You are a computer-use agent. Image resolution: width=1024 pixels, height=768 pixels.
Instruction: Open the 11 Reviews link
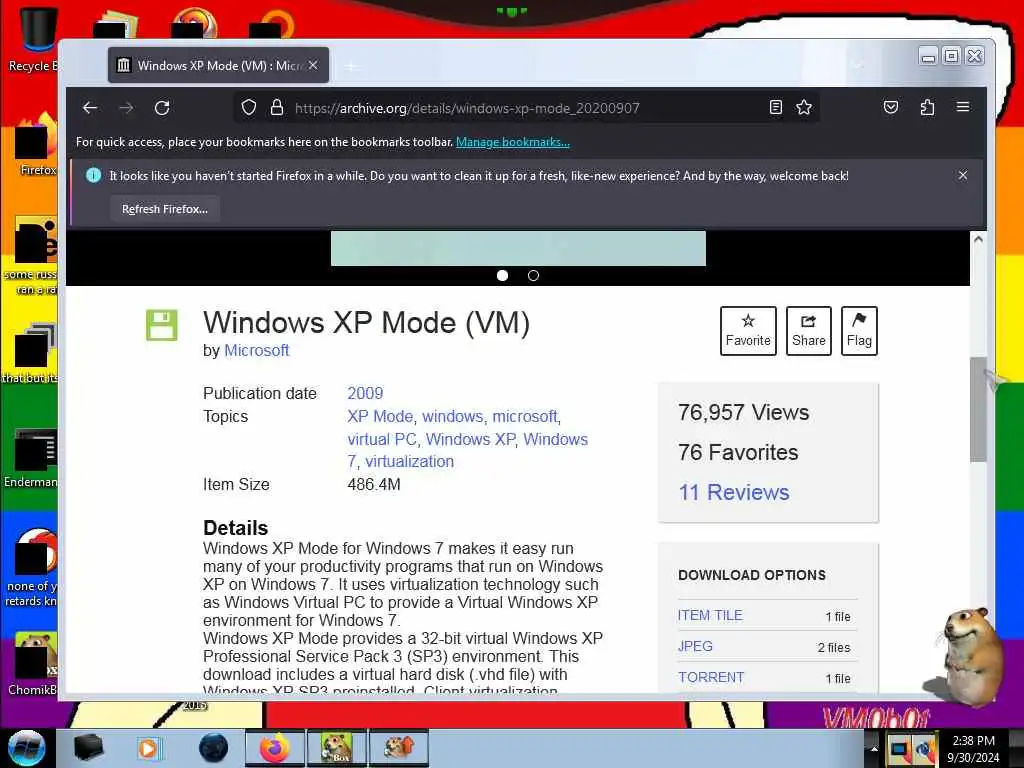733,492
